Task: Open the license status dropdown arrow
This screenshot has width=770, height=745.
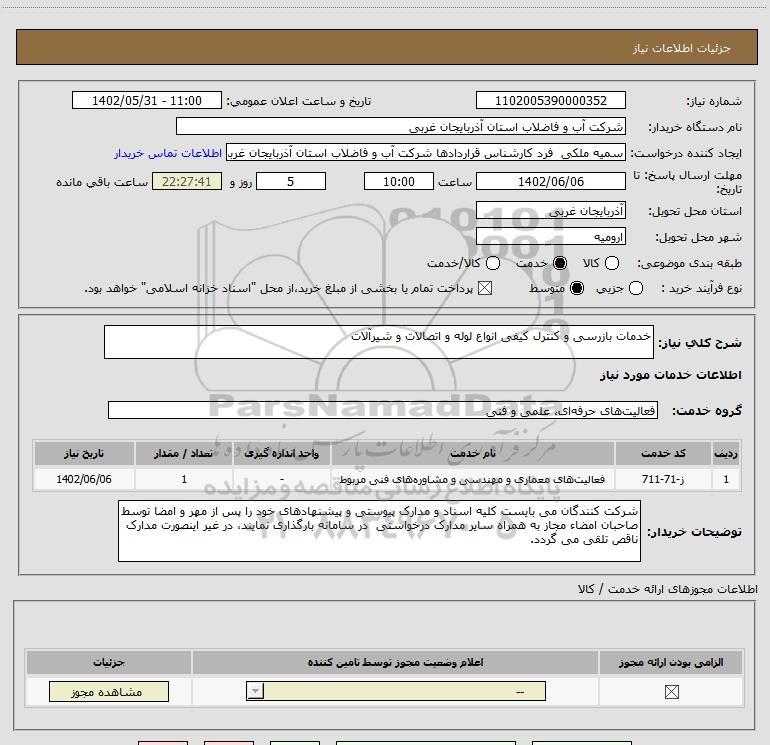Action: tap(255, 691)
